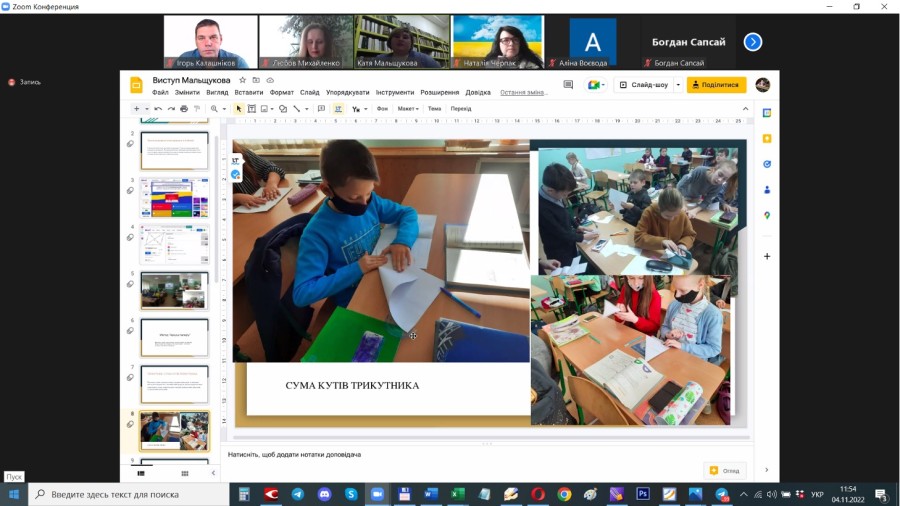Viewport: 900px width, 506px height.
Task: Open the Розширення menu
Action: [440, 92]
